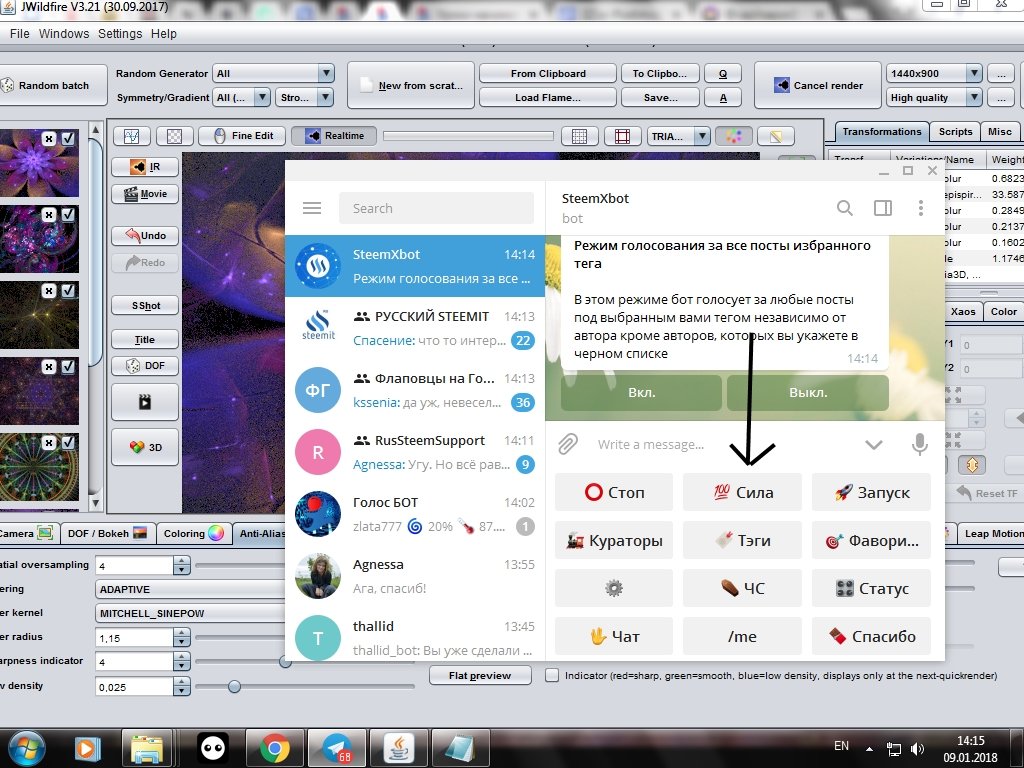
Task: Open the Symmetry/Gradient All dropdown
Action: (242, 97)
